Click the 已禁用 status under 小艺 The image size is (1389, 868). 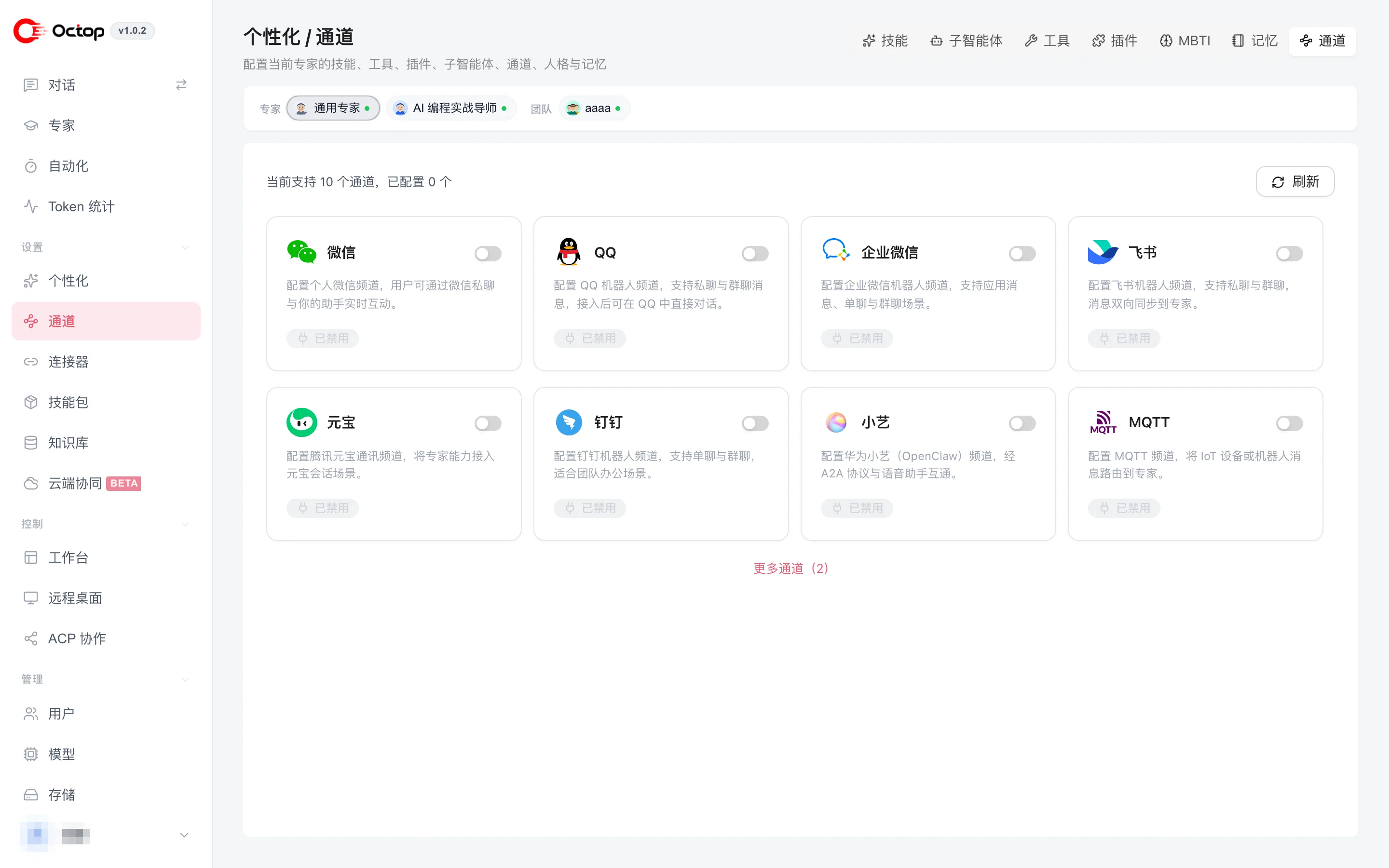pos(857,508)
